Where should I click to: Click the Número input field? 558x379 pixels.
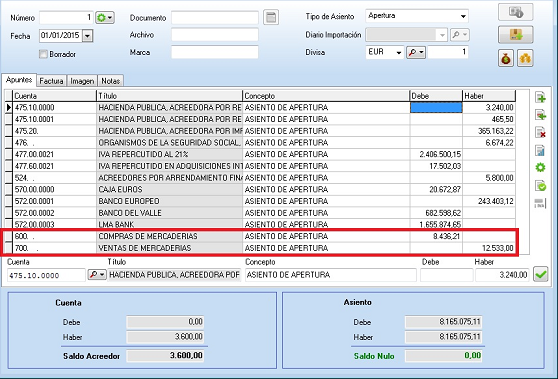(x=66, y=17)
